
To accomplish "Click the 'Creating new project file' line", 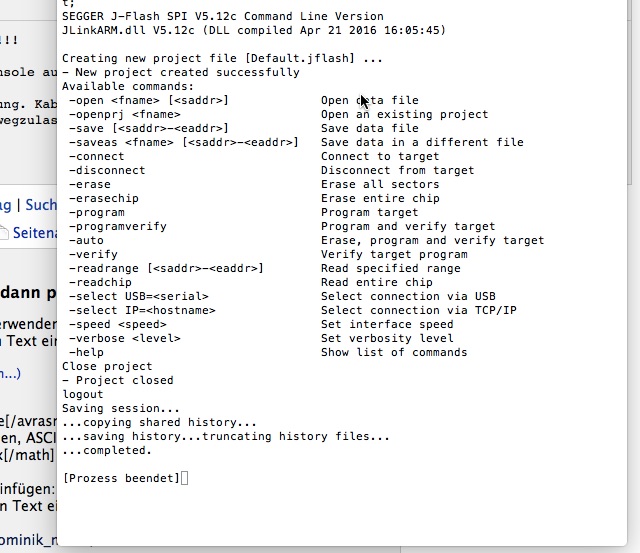I will [222, 58].
